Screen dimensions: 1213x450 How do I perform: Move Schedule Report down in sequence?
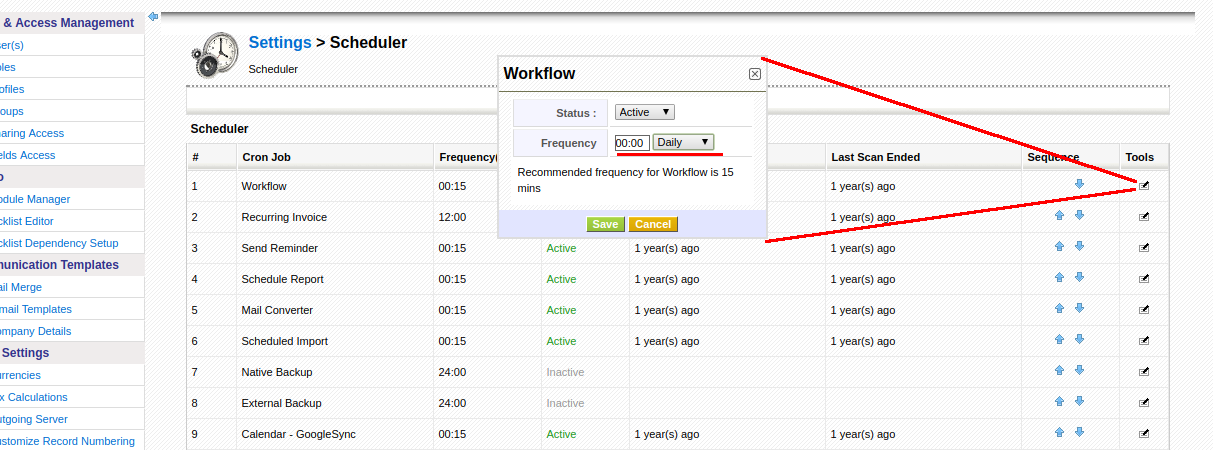point(1079,278)
